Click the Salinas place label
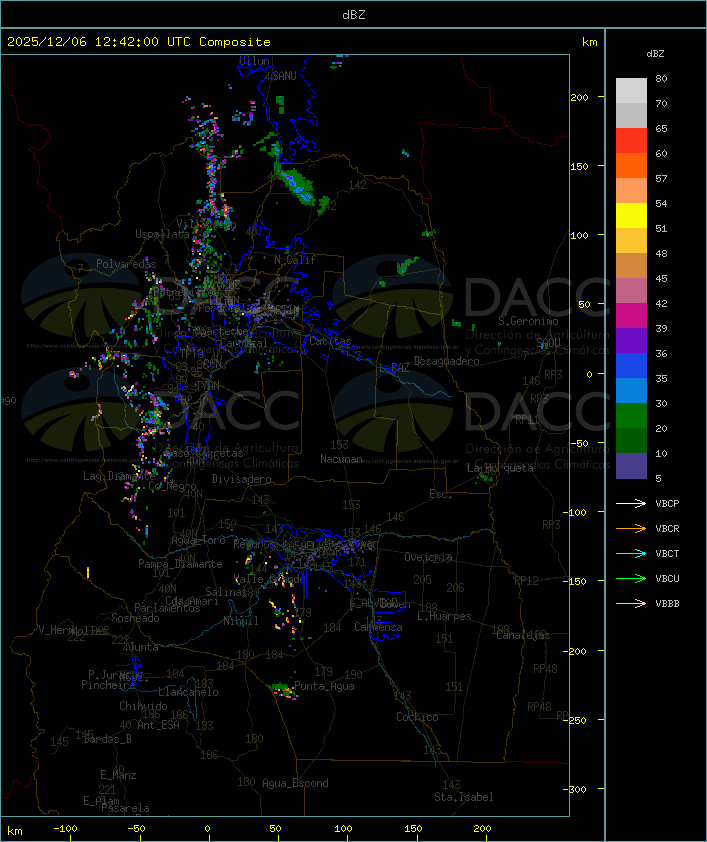 click(226, 592)
